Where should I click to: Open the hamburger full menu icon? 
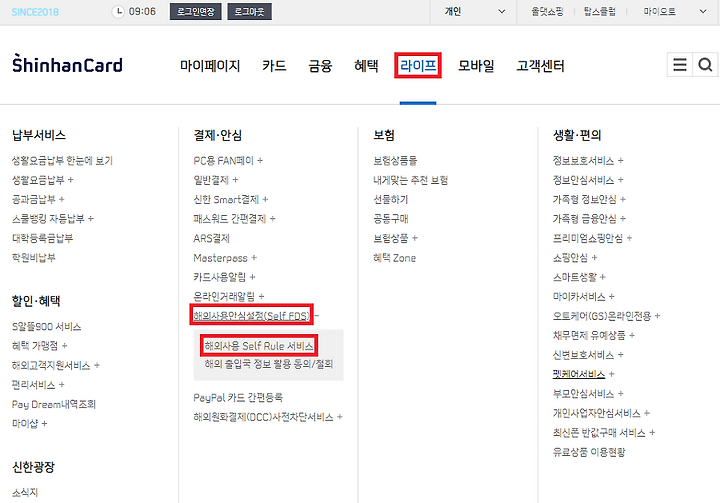[x=680, y=64]
